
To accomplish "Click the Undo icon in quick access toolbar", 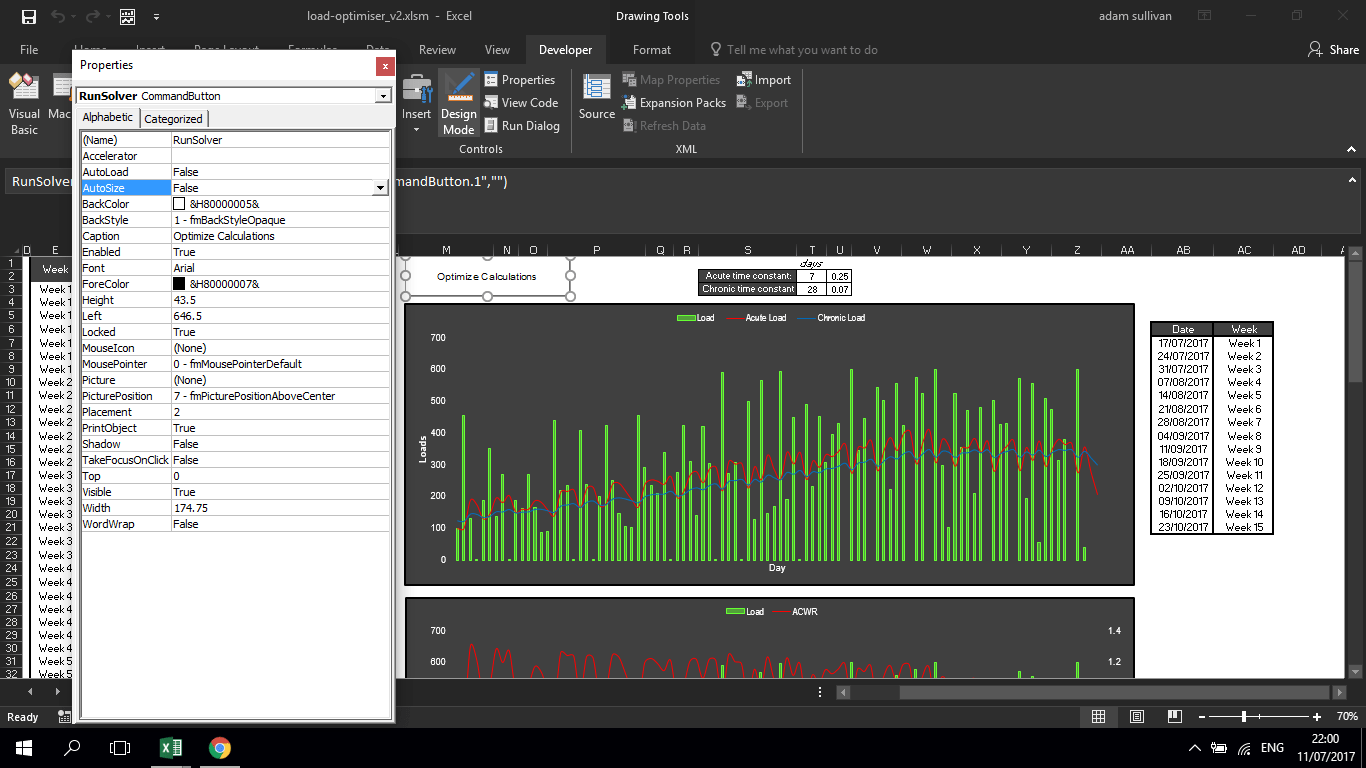I will click(x=58, y=15).
